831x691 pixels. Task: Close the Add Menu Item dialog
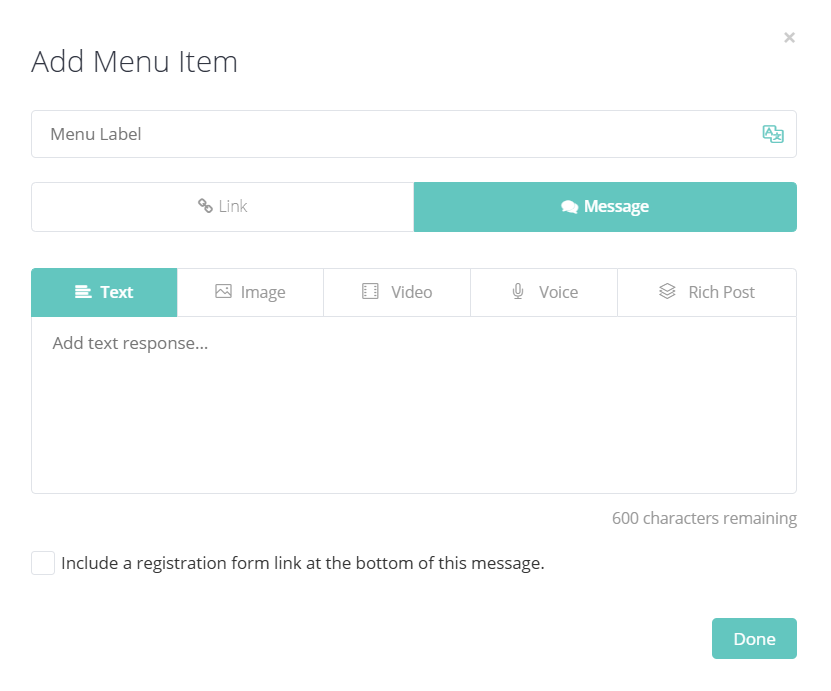click(x=789, y=38)
